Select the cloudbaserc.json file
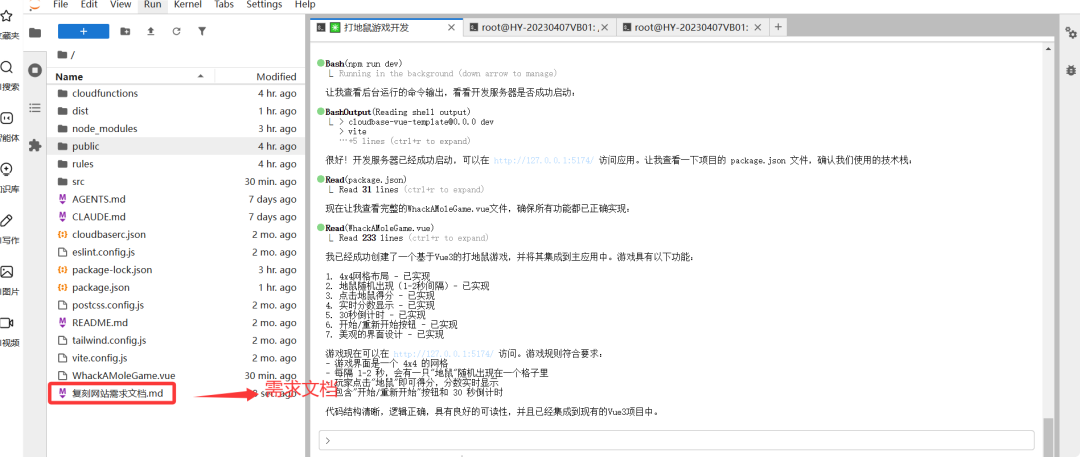The width and height of the screenshot is (1080, 457). click(x=176, y=234)
